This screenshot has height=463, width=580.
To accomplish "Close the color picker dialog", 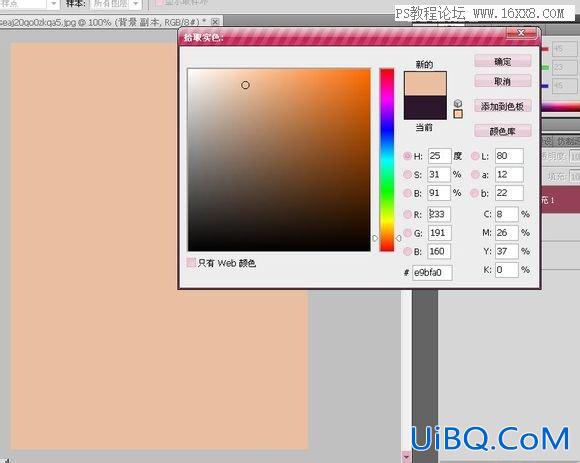I will click(x=521, y=33).
